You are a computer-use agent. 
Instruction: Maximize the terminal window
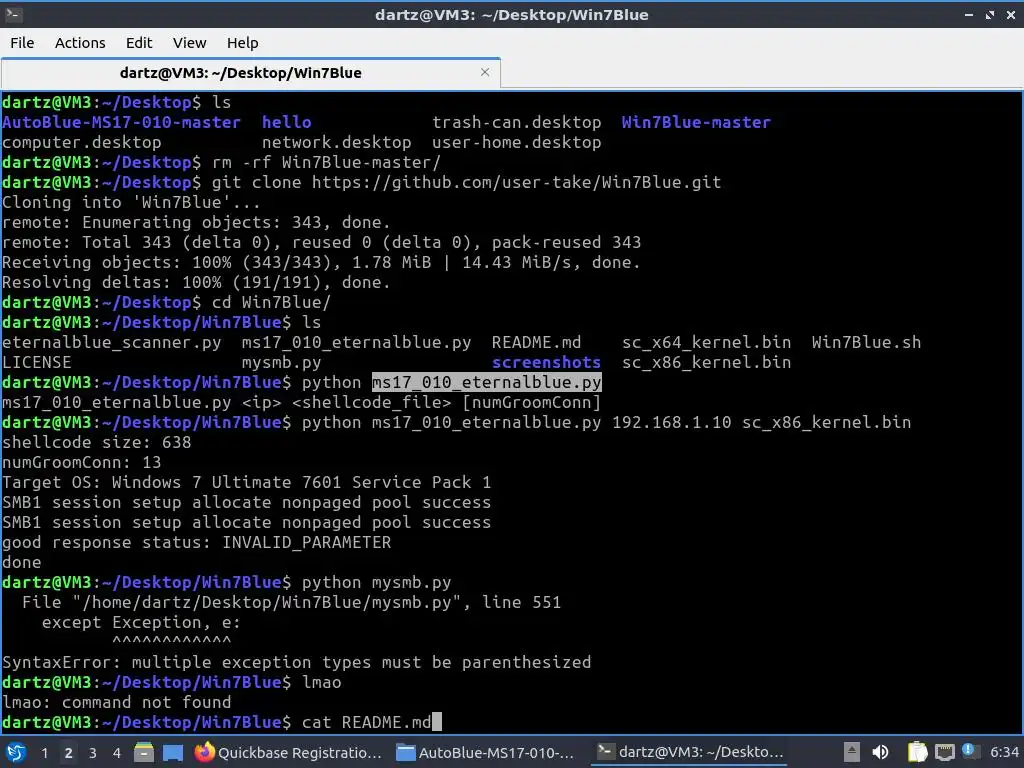[990, 14]
